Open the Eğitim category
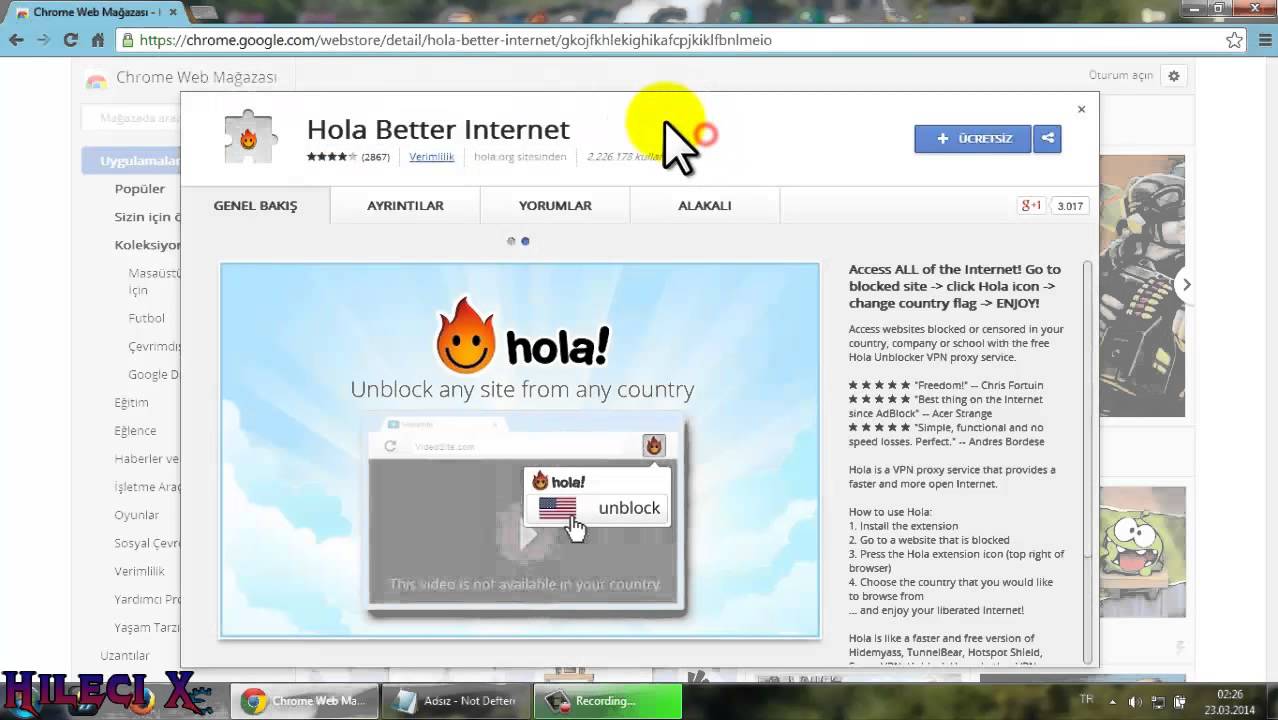1278x720 pixels. 131,402
